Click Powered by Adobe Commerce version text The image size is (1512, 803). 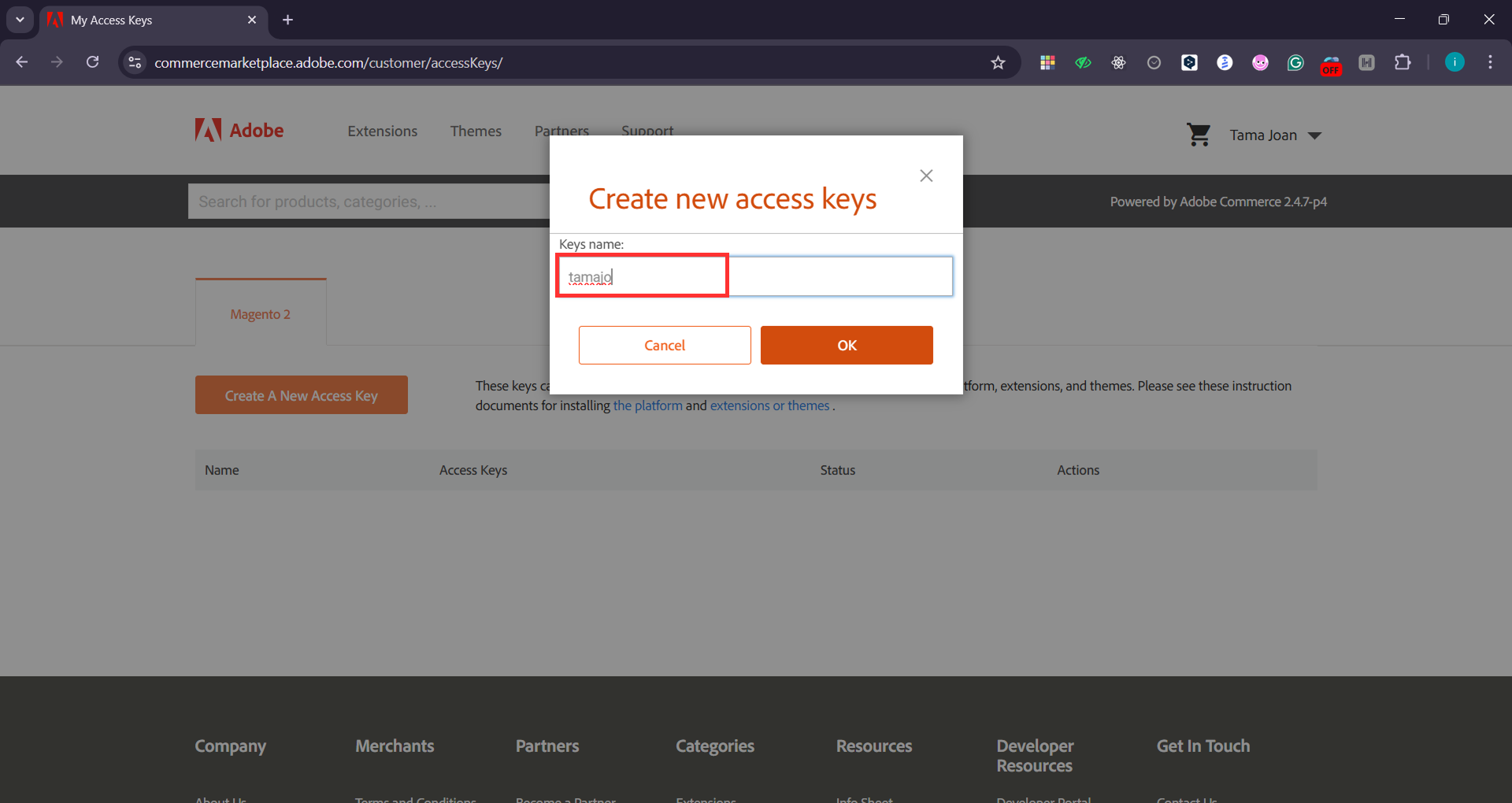pos(1218,202)
